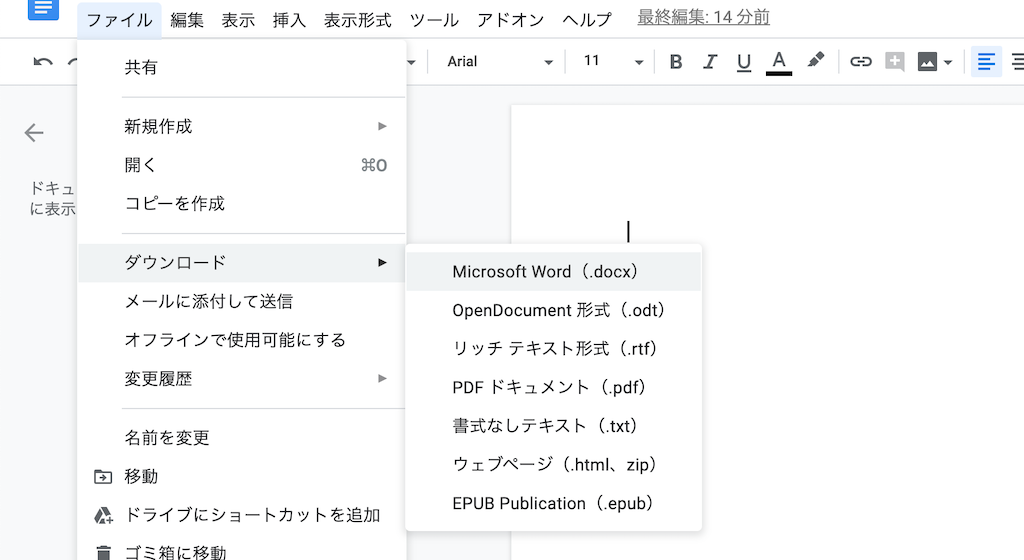Toggle underline formatting
This screenshot has width=1024, height=560.
744,63
